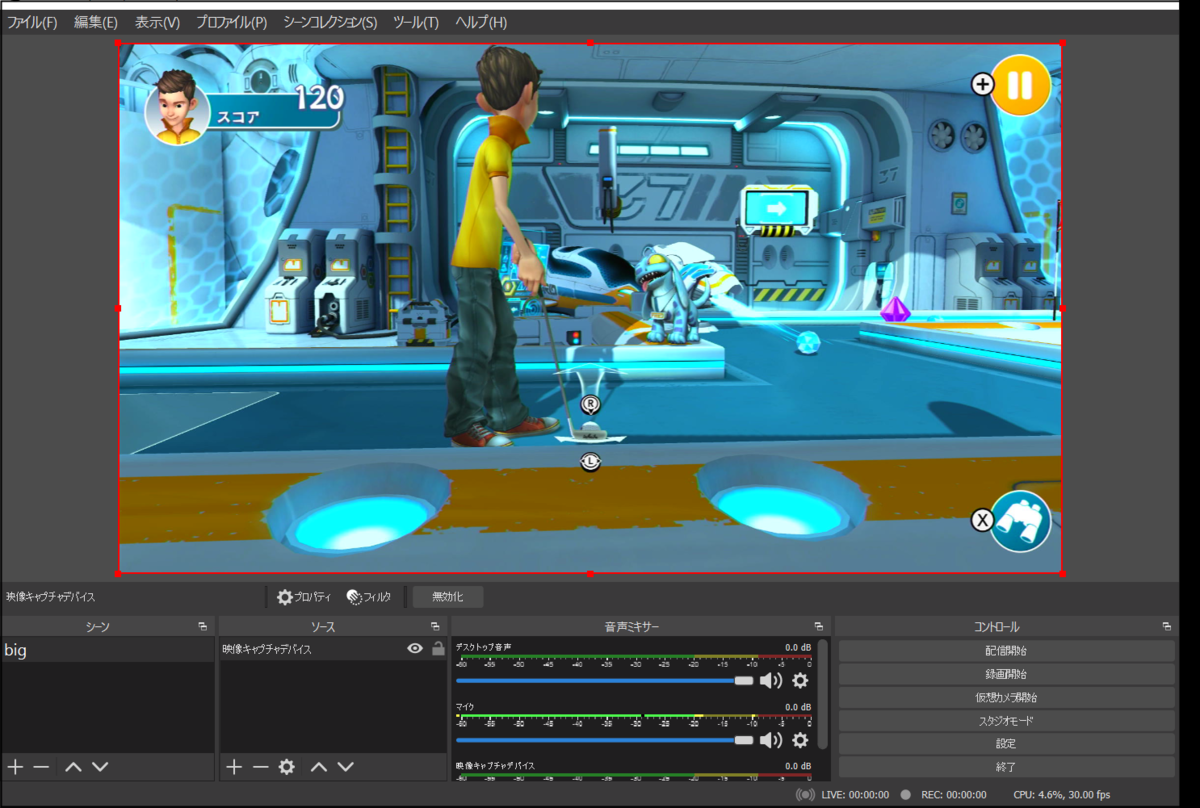1200x808 pixels.
Task: Remove selected source with minus icon
Action: (260, 767)
